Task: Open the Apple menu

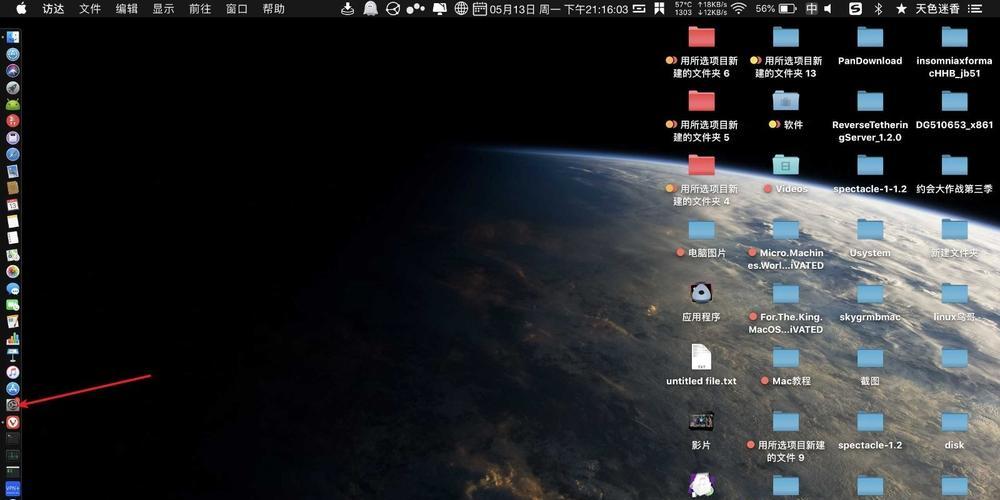Action: [21, 8]
